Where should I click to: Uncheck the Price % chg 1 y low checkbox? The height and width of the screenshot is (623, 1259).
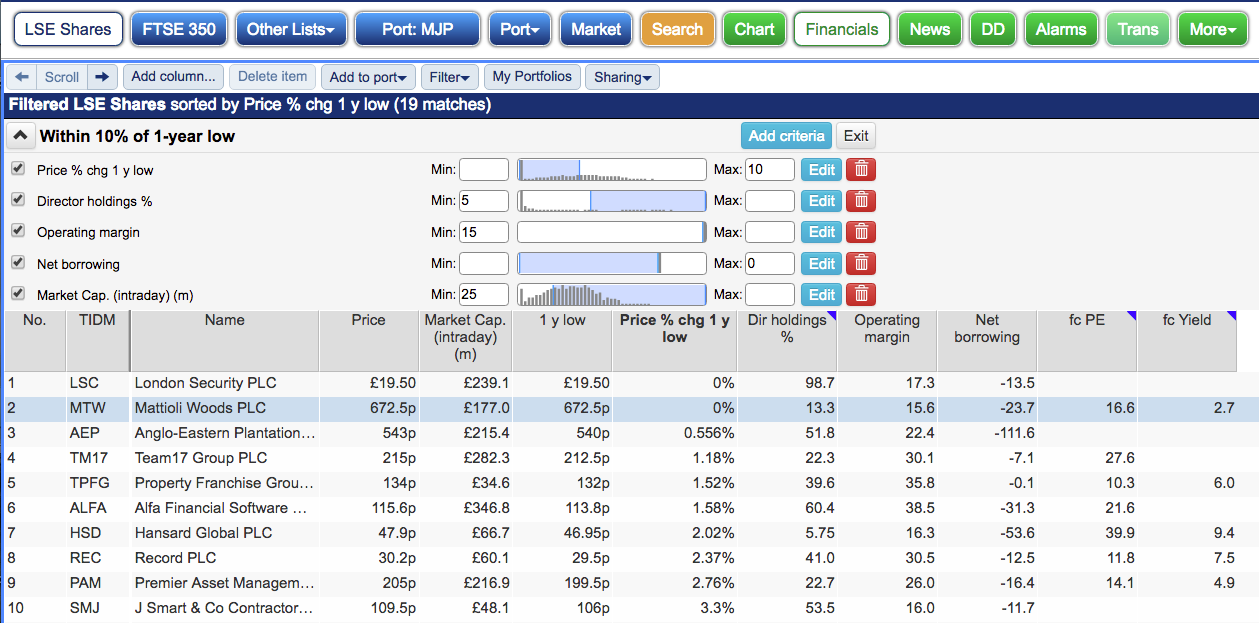(x=17, y=169)
